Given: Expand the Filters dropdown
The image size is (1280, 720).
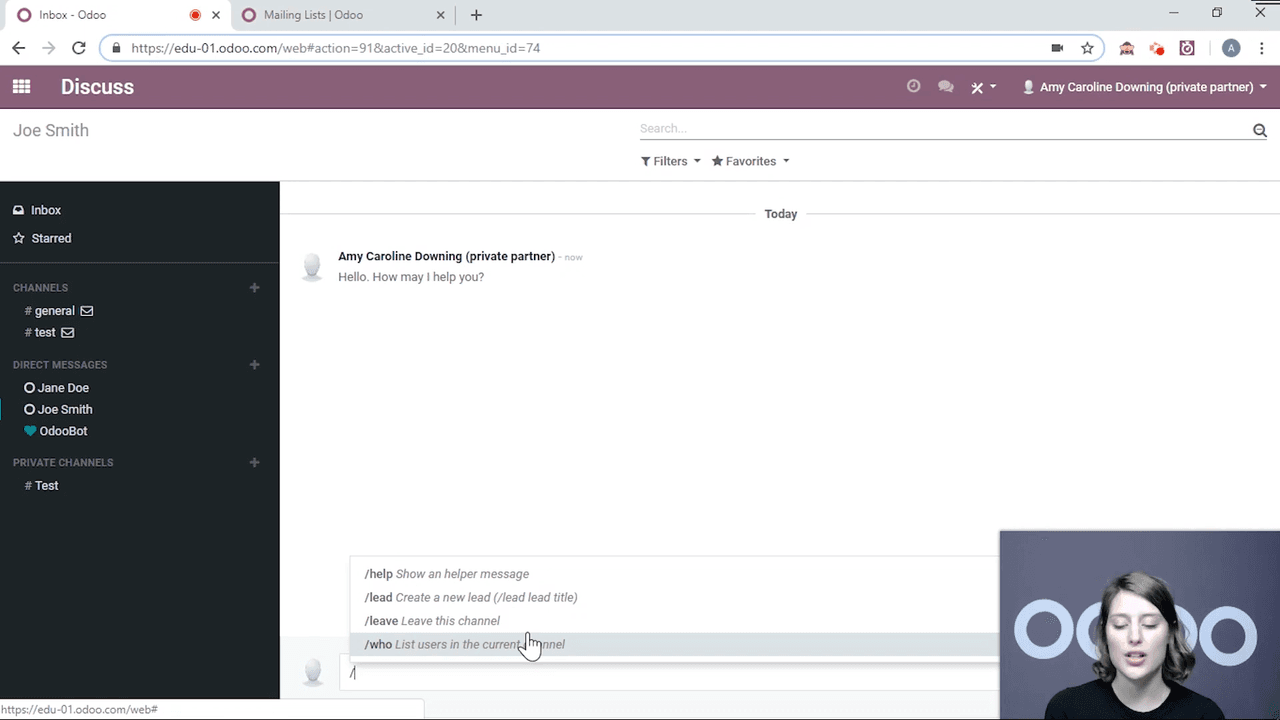Looking at the screenshot, I should pos(670,161).
